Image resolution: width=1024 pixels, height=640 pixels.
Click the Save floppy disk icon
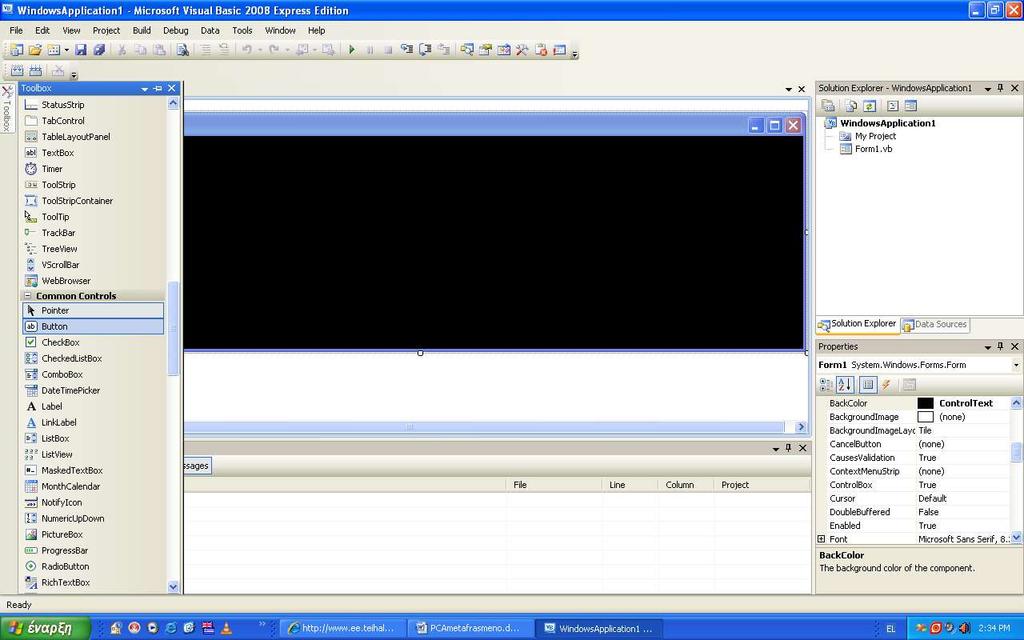[x=80, y=50]
